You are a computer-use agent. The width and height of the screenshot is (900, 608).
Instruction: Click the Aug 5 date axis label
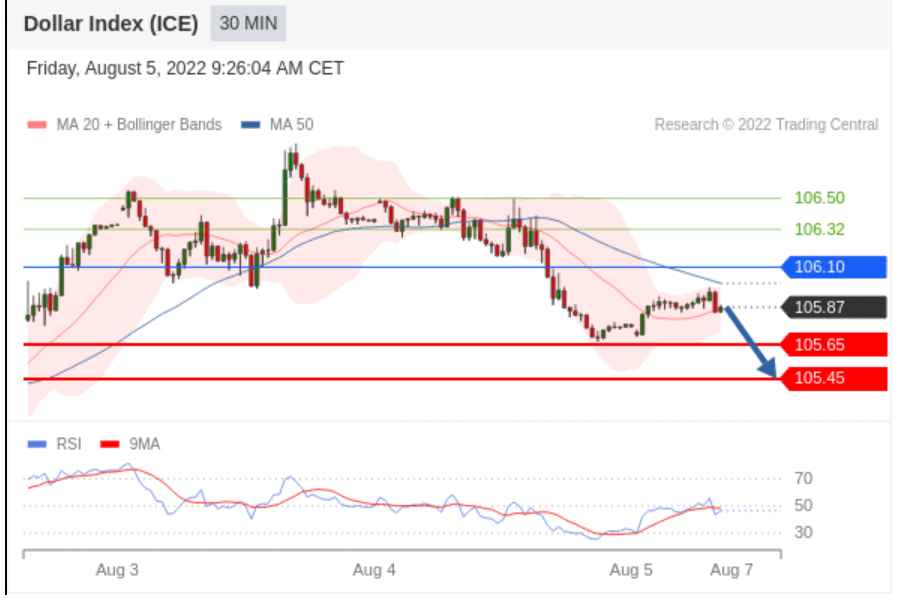point(631,570)
